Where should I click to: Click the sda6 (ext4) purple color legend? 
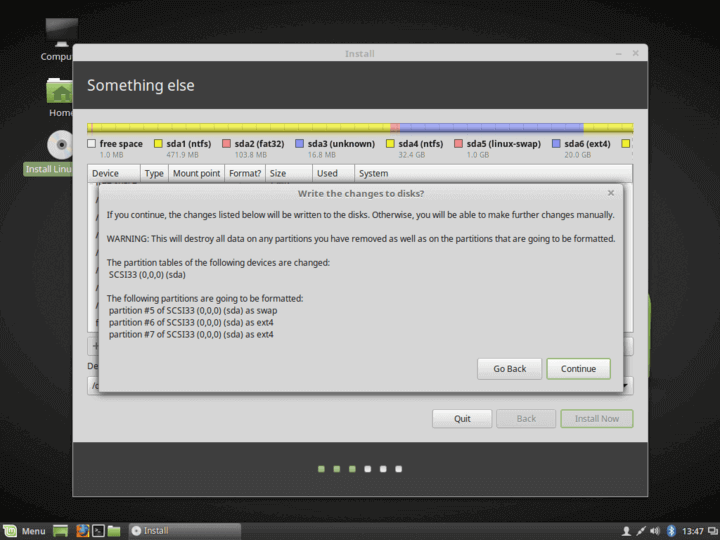pyautogui.click(x=556, y=144)
